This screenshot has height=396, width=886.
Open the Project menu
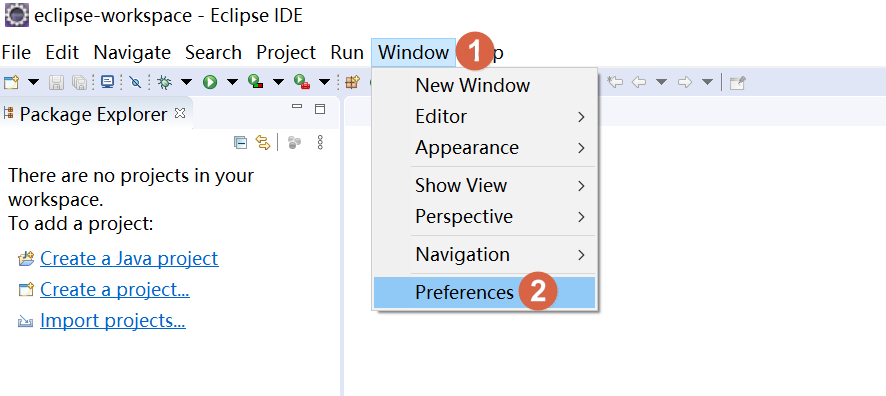point(286,52)
